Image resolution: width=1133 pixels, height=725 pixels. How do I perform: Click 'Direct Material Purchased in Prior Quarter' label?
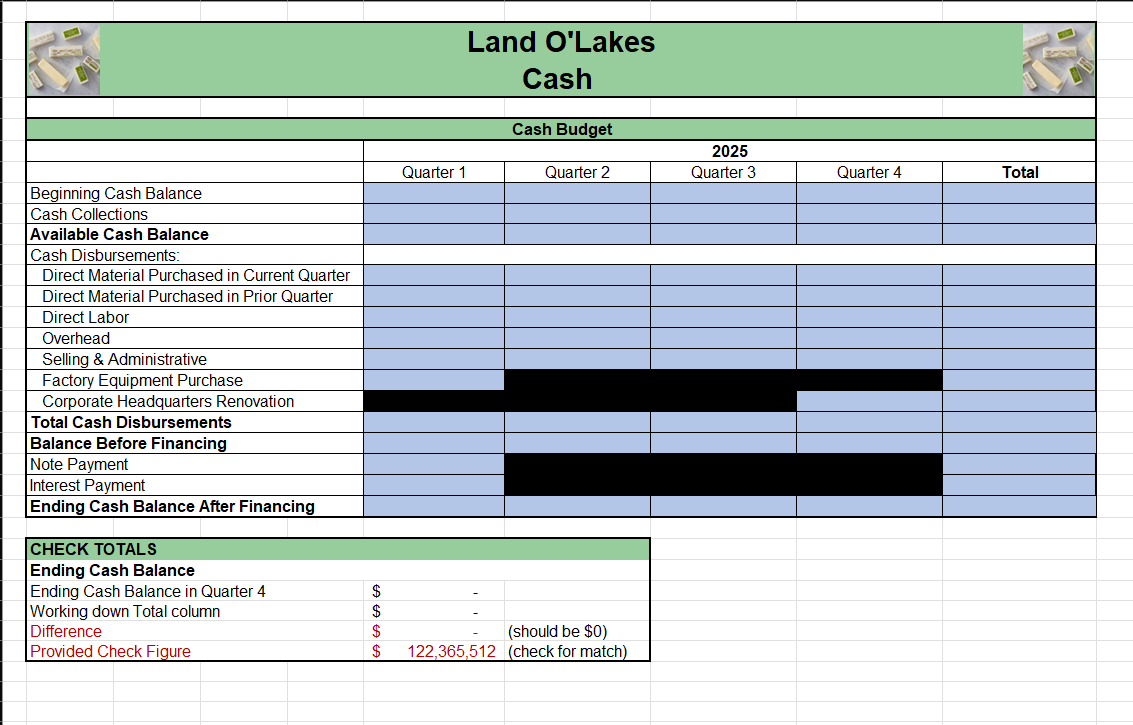[187, 296]
